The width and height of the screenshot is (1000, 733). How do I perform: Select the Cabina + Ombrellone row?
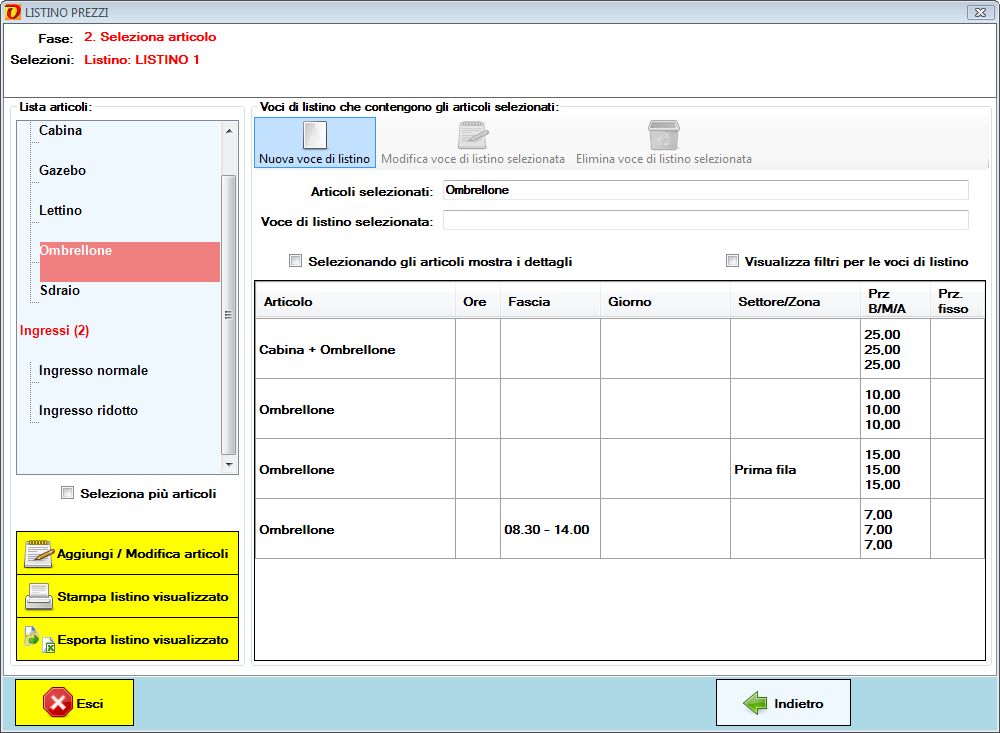(x=619, y=349)
